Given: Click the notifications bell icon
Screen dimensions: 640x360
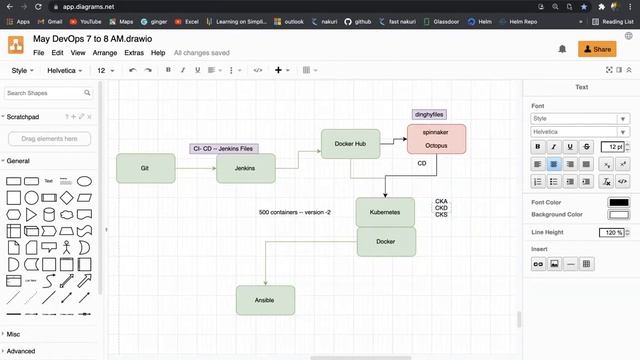Looking at the screenshot, I should coord(562,49).
